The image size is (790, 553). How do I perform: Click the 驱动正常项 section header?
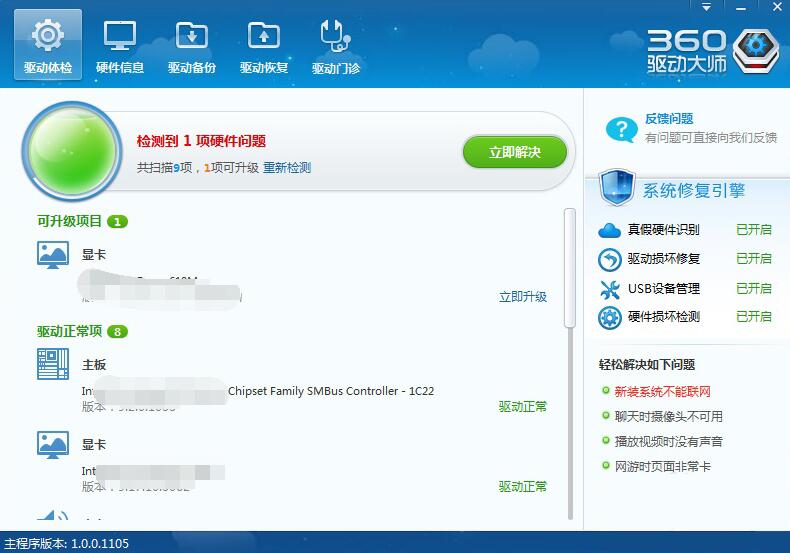70,331
